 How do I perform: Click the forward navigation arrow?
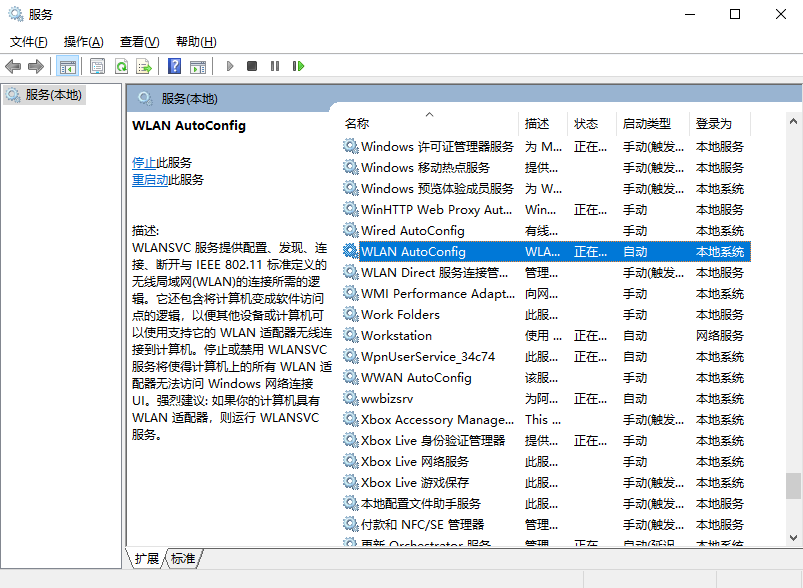[x=36, y=65]
